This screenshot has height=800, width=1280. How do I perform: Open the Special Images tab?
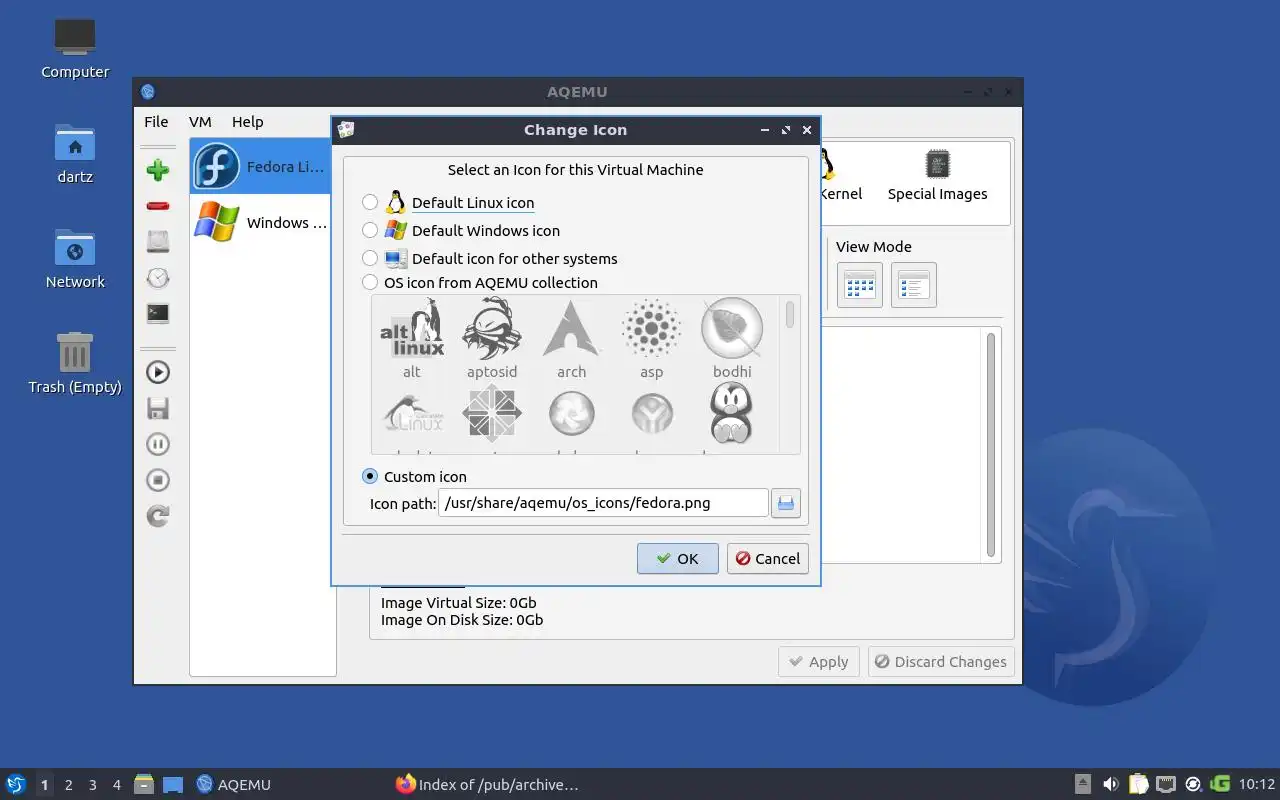pyautogui.click(x=937, y=176)
